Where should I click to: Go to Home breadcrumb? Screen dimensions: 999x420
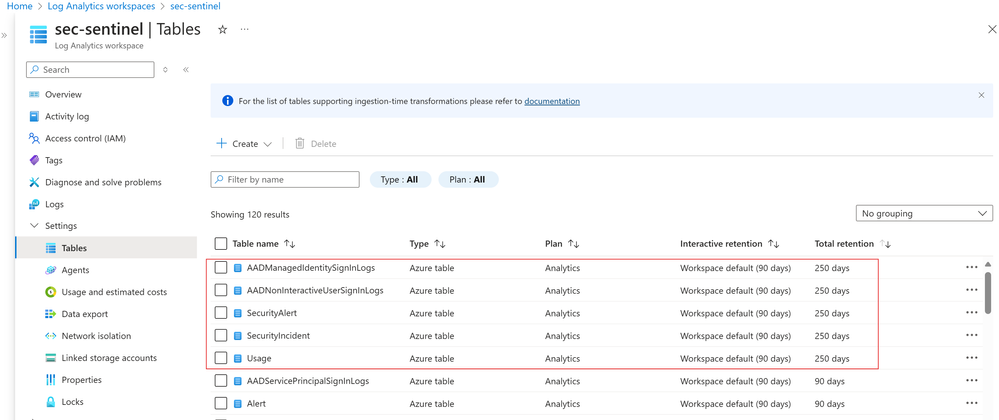pos(19,6)
